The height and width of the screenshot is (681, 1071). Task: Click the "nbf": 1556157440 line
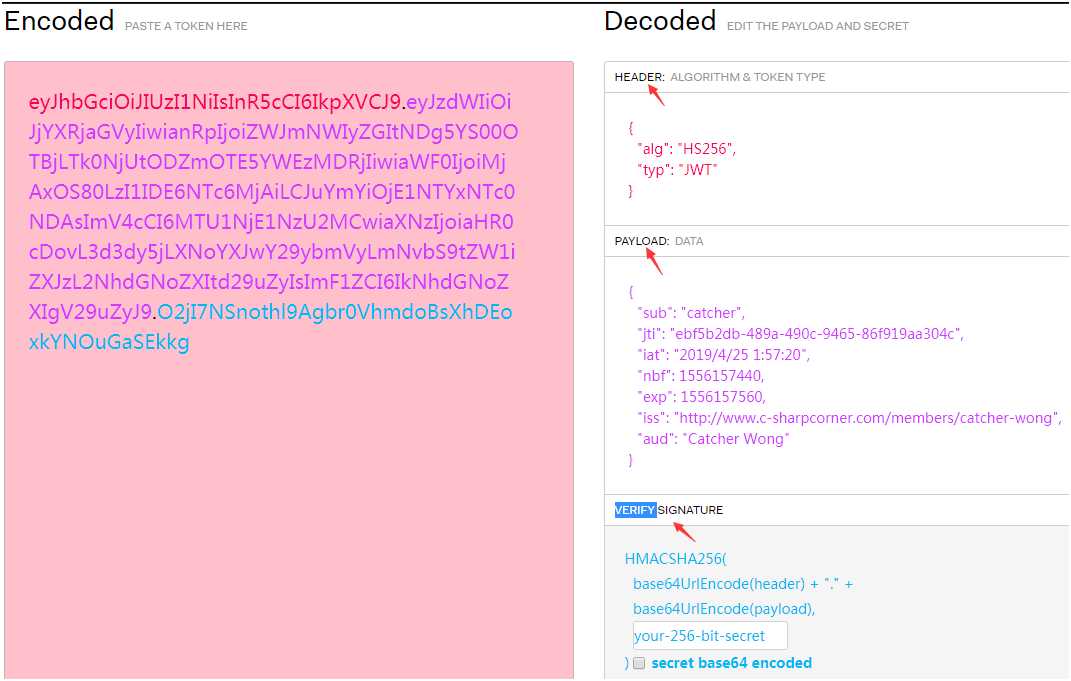pyautogui.click(x=700, y=376)
